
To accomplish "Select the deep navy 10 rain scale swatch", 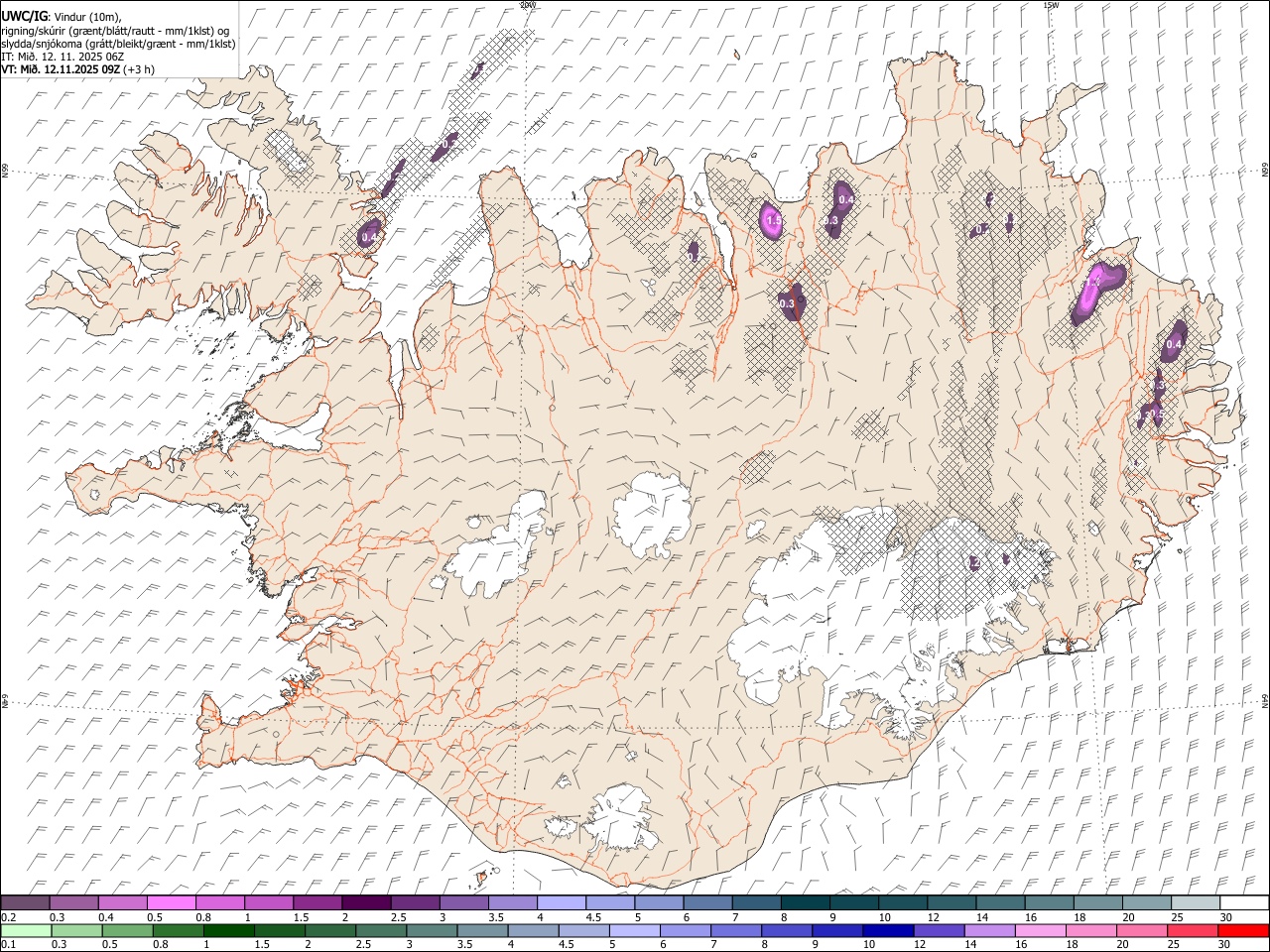I will [x=888, y=930].
